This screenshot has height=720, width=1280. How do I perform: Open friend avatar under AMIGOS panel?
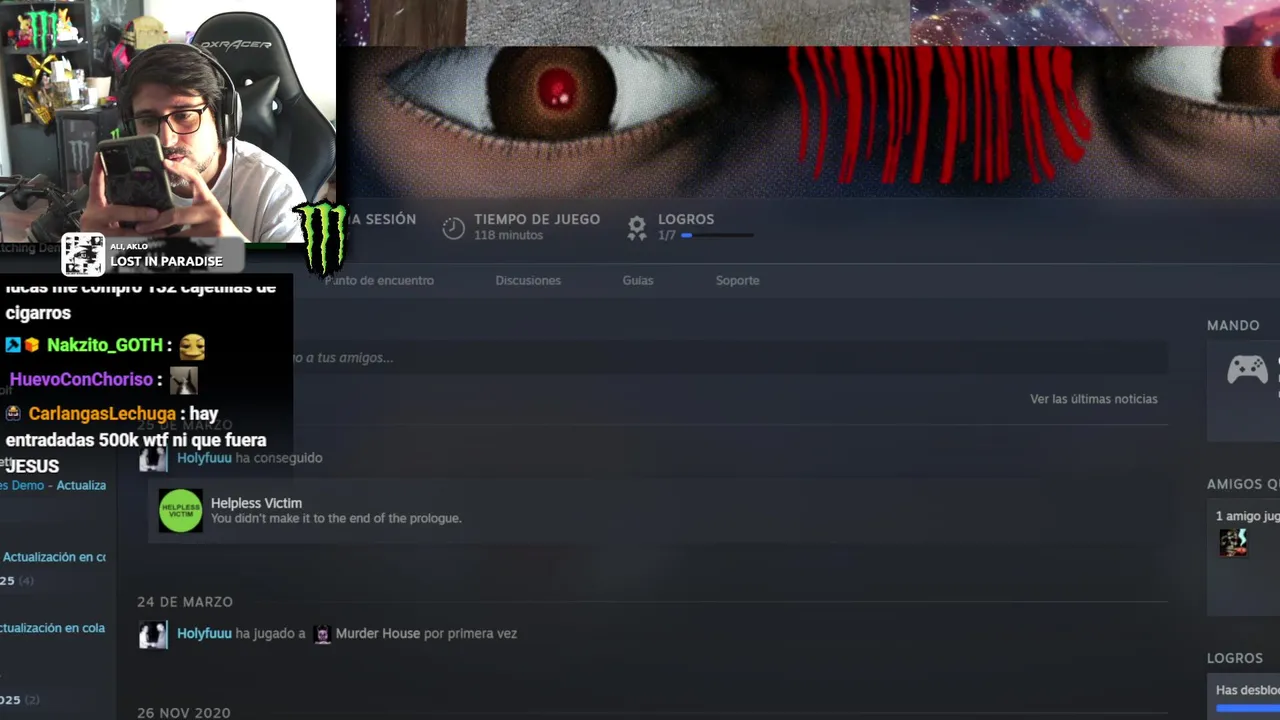[1233, 543]
